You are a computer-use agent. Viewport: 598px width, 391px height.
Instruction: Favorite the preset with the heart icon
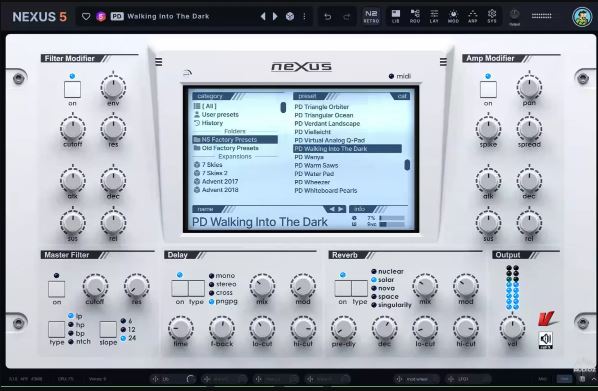coord(86,16)
